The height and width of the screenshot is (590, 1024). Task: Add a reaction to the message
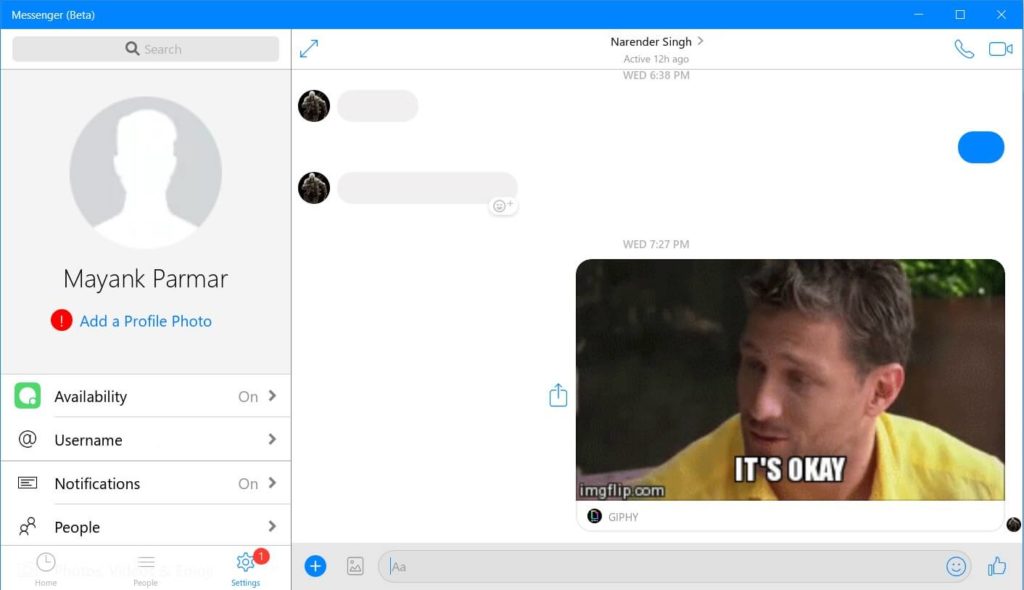pyautogui.click(x=502, y=204)
